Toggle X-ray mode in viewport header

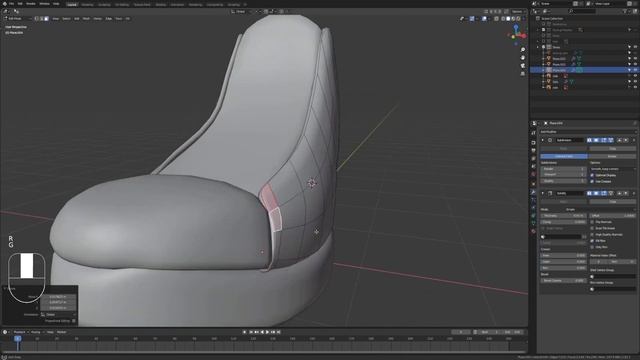[x=496, y=18]
